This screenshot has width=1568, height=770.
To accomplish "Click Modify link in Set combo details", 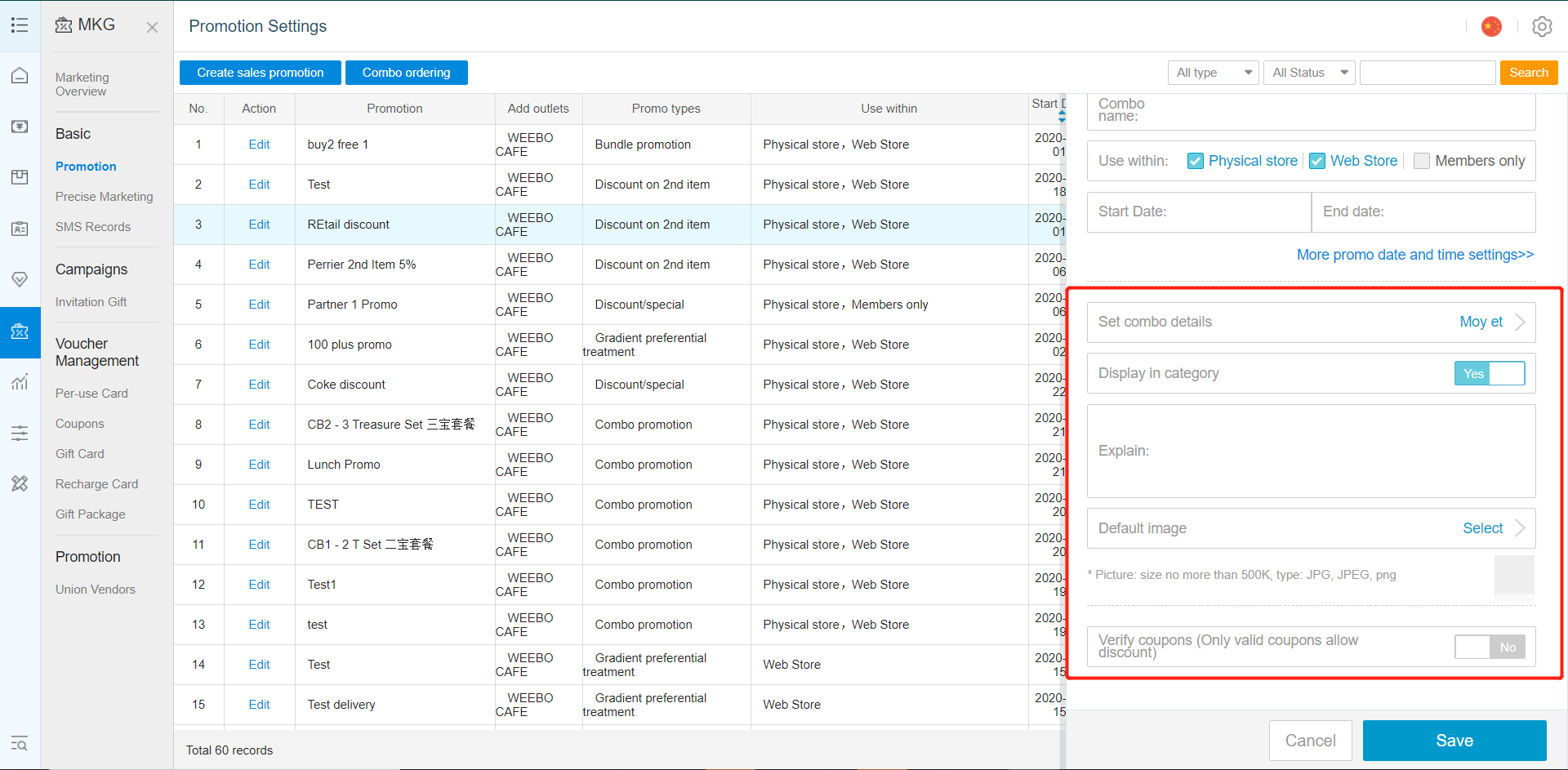I will click(1481, 322).
